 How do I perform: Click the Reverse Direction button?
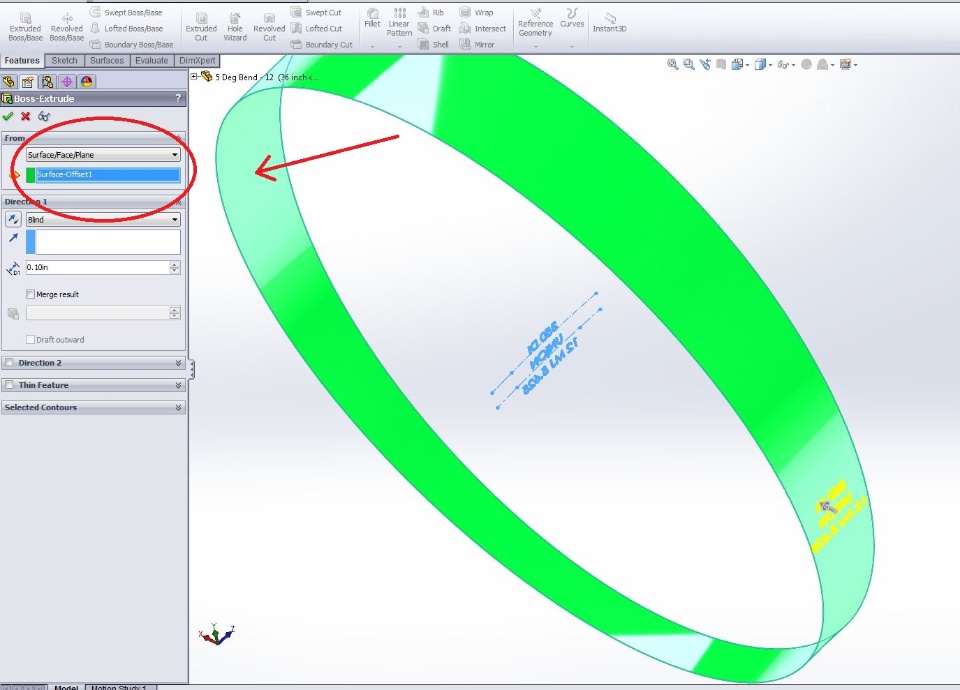click(13, 219)
